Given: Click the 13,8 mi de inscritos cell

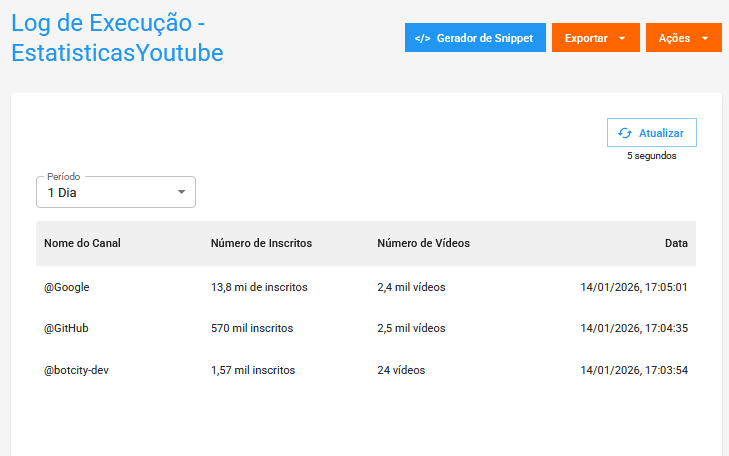Looking at the screenshot, I should (x=259, y=287).
